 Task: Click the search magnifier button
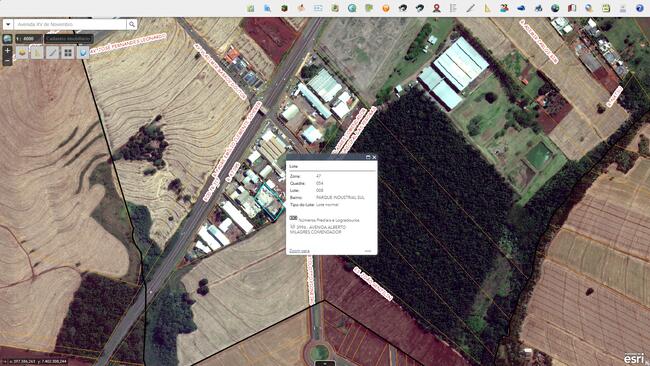(132, 24)
